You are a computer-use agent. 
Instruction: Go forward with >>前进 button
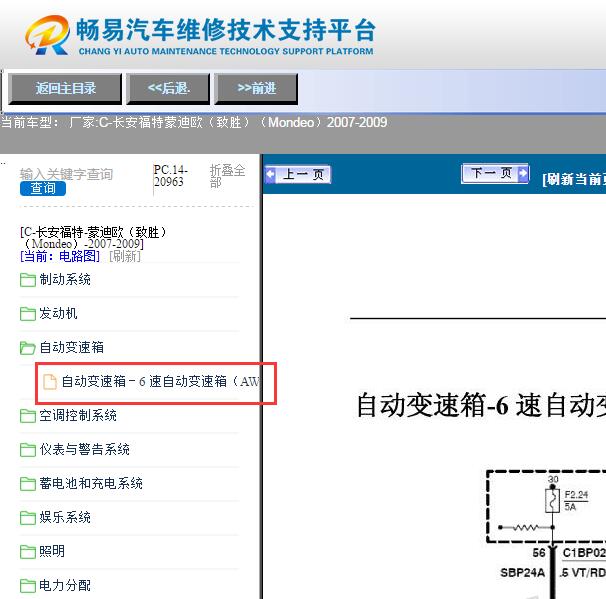(x=256, y=88)
